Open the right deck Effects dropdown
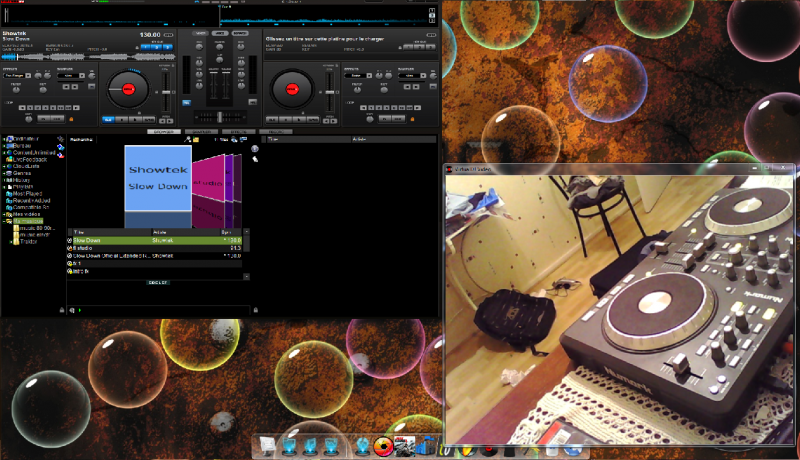 356,75
